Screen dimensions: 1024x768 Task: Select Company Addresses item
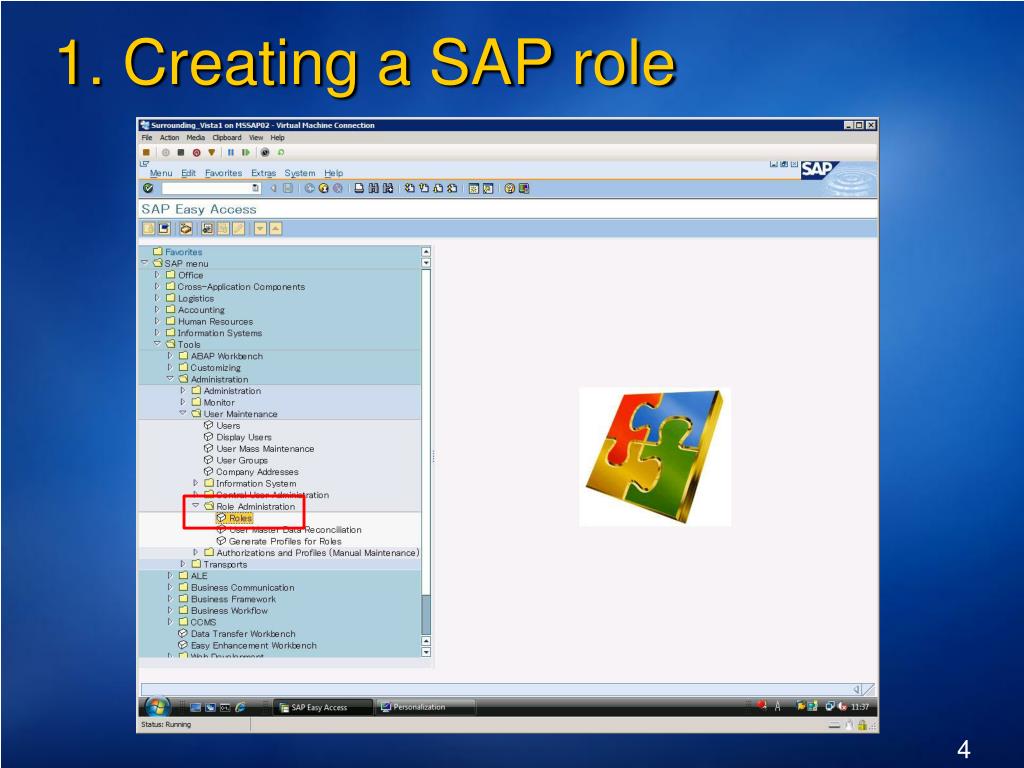251,472
